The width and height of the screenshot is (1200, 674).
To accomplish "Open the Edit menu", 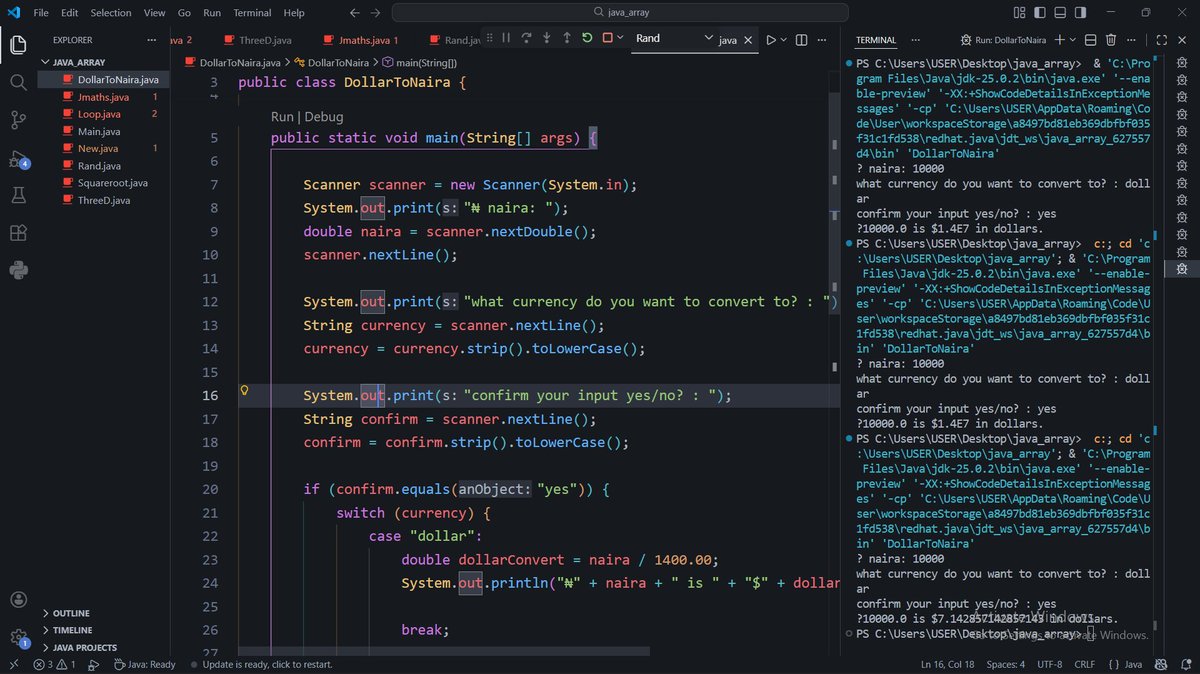I will (x=69, y=13).
